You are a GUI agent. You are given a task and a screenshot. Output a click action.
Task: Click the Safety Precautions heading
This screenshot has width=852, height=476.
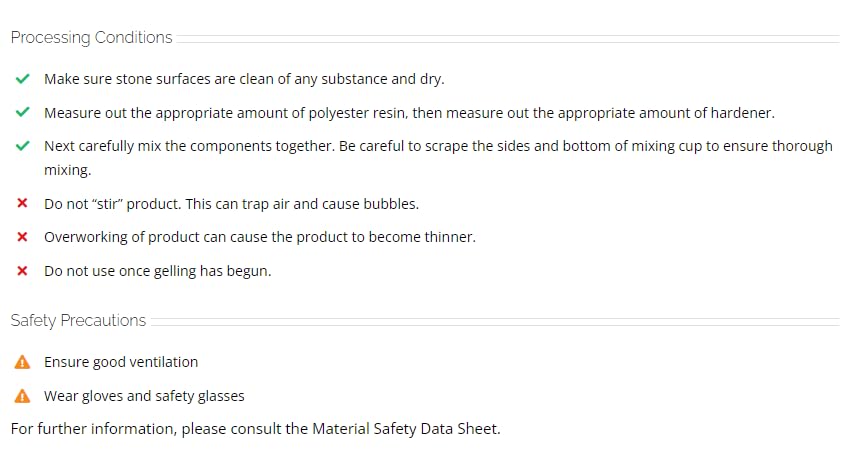pyautogui.click(x=78, y=321)
